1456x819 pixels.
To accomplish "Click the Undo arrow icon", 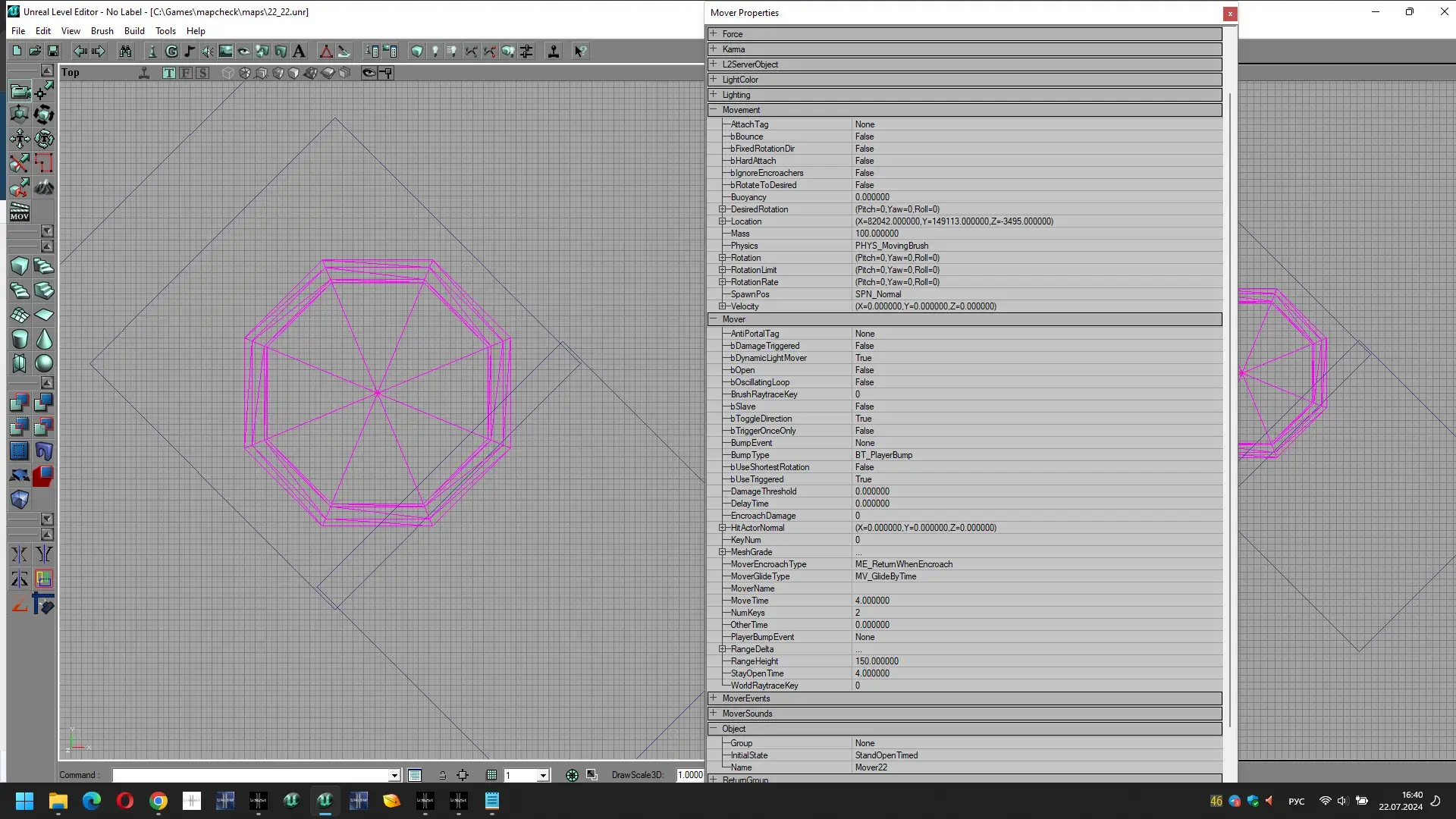I will click(80, 51).
